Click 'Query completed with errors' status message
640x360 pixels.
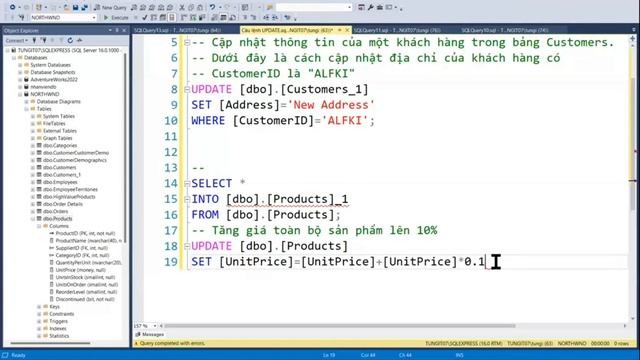click(172, 343)
